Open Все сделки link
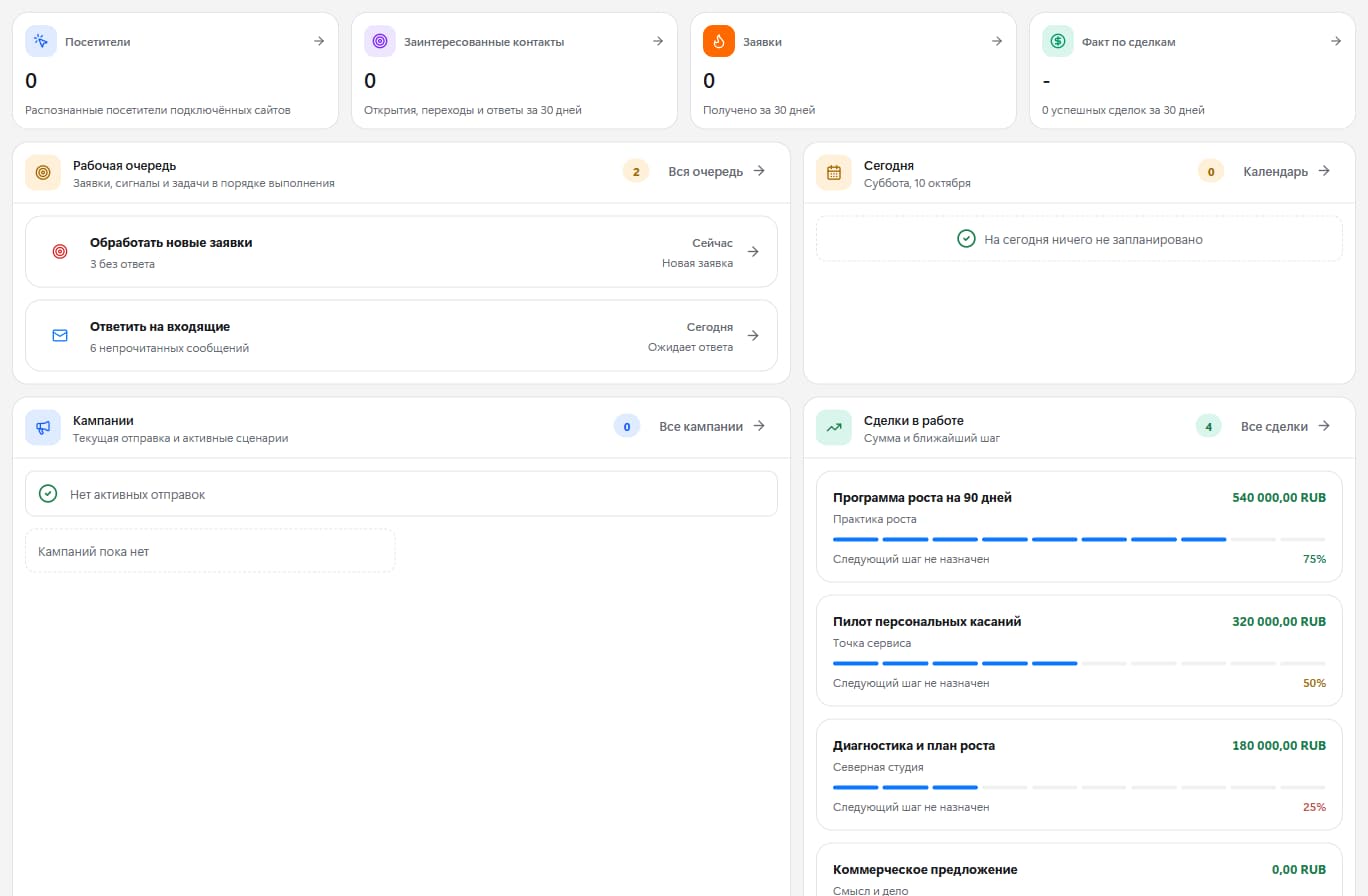Viewport: 1368px width, 896px height. pyautogui.click(x=1286, y=426)
